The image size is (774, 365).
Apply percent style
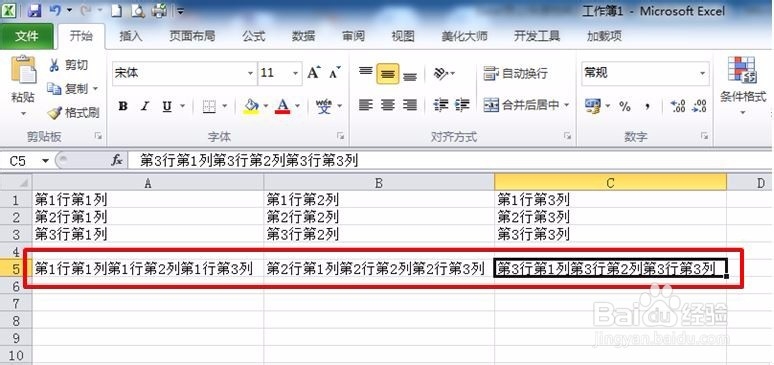pos(625,106)
